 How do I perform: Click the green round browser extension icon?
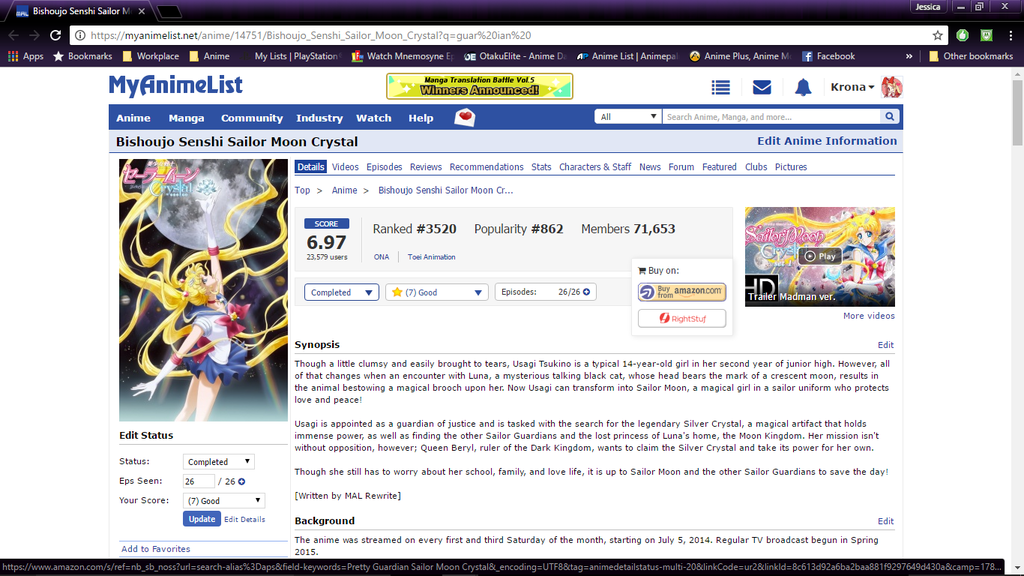tap(962, 35)
